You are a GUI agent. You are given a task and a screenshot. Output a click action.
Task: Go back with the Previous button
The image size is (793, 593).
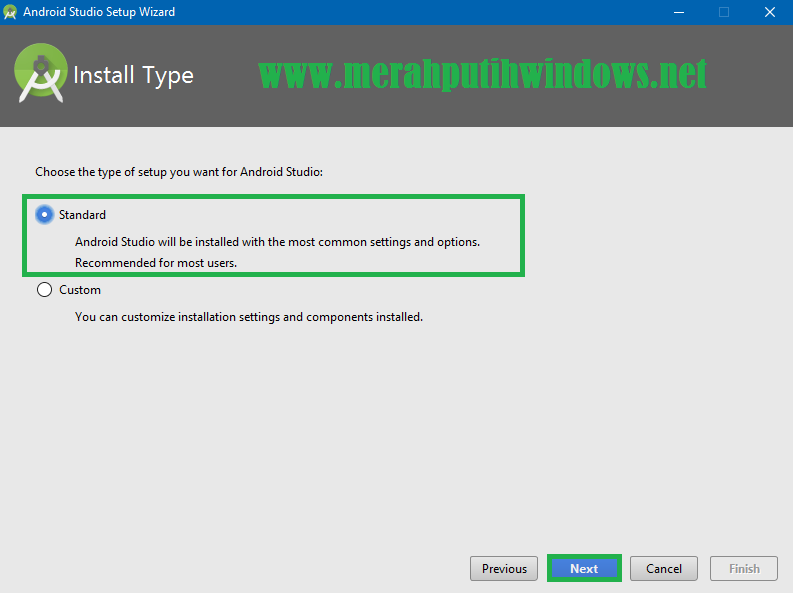pos(504,569)
